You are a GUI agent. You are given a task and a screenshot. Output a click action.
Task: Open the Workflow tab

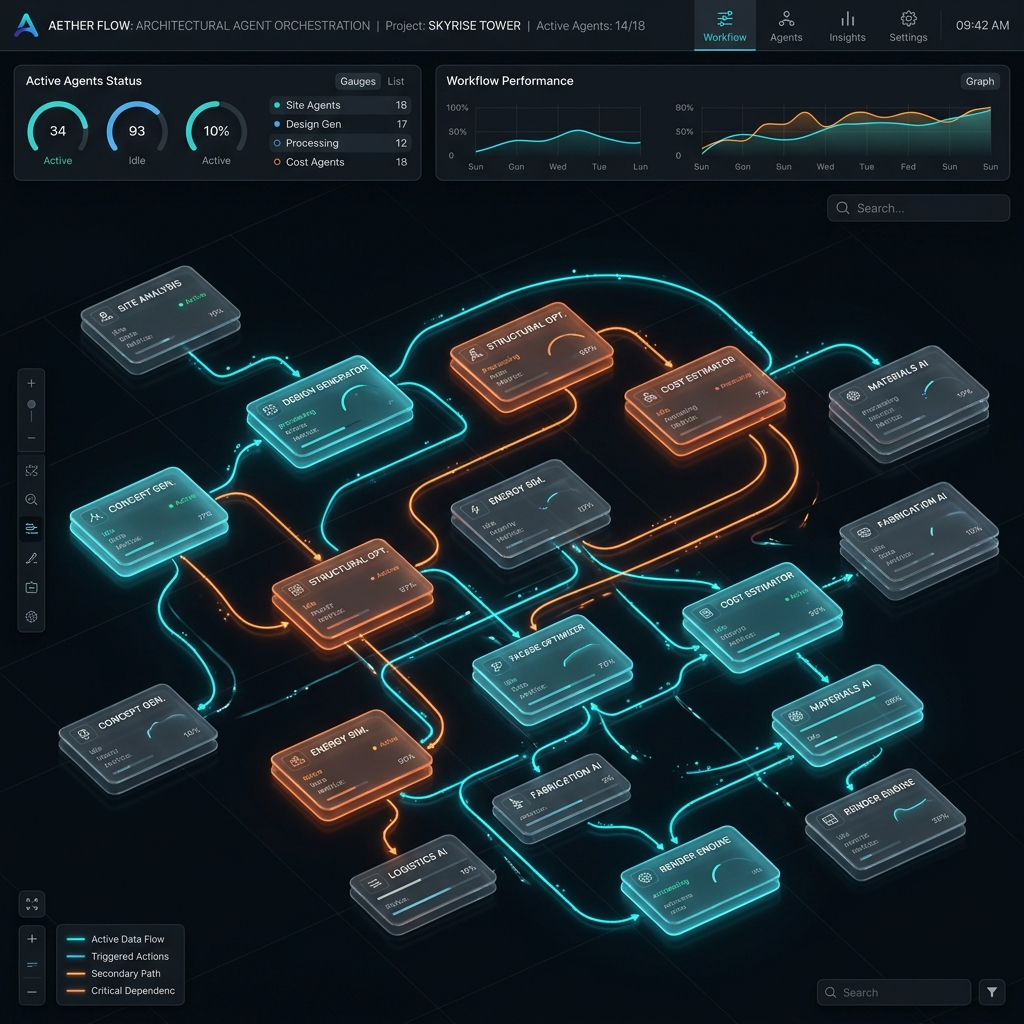coord(724,26)
